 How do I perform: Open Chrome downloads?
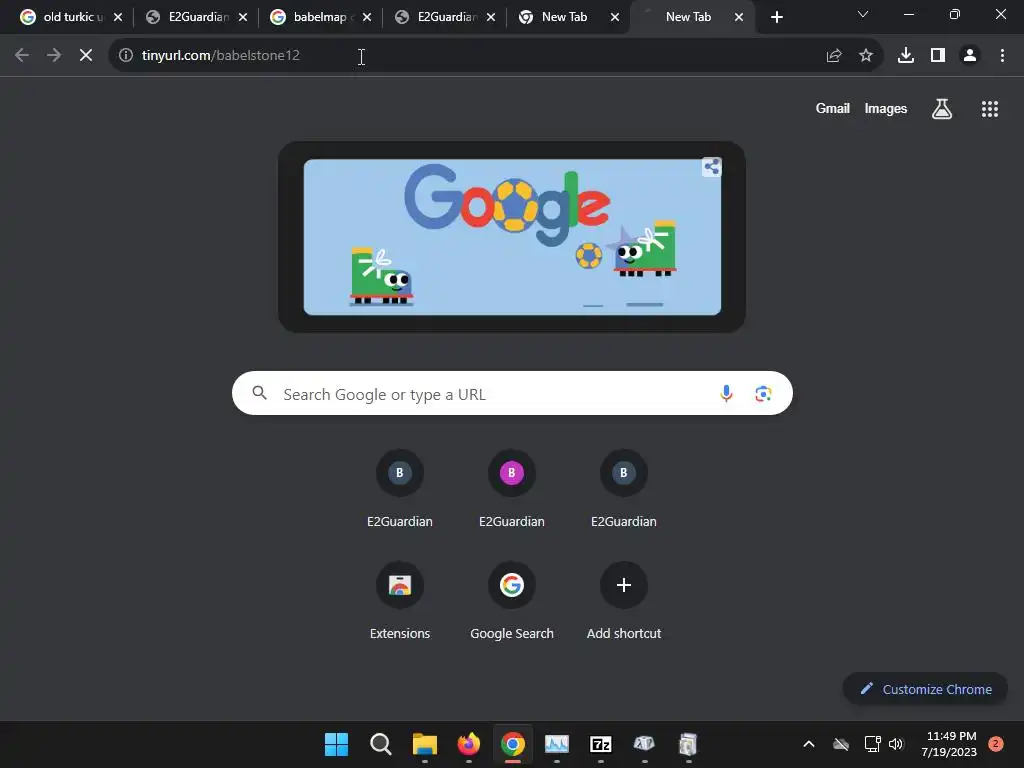[x=906, y=56]
